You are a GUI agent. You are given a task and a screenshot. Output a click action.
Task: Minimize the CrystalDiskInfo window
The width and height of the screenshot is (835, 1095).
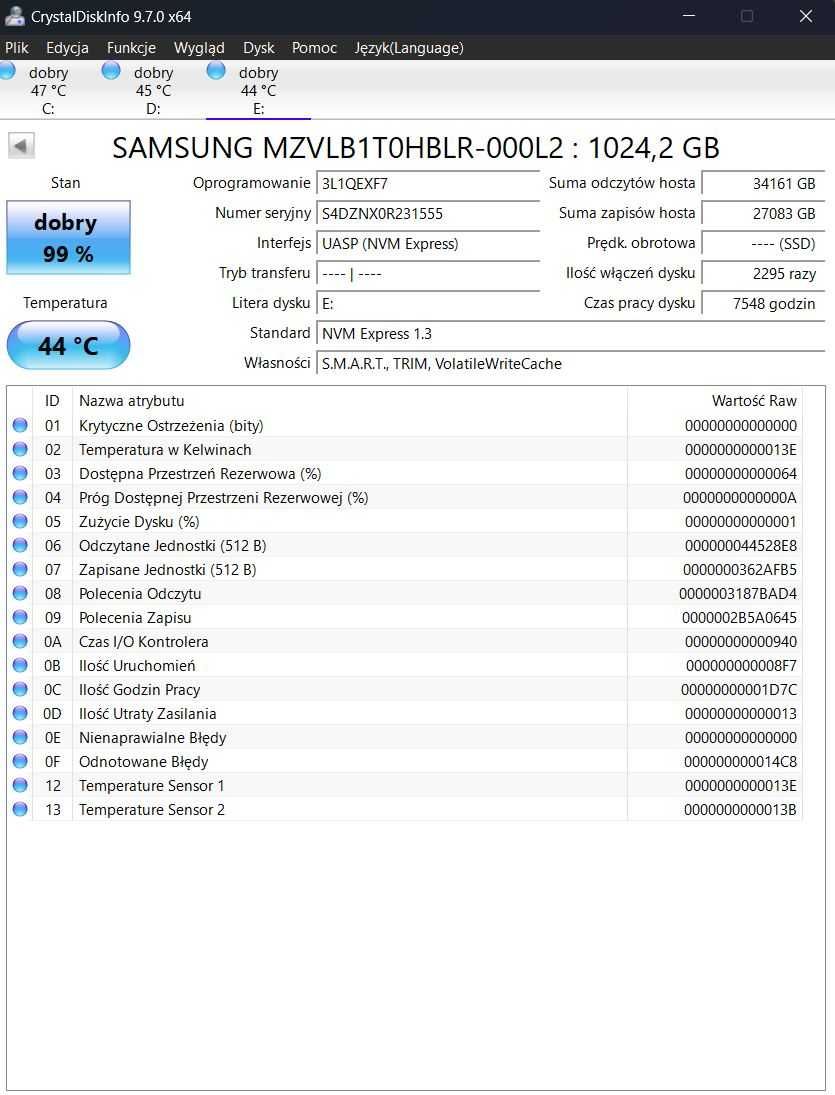(x=689, y=15)
